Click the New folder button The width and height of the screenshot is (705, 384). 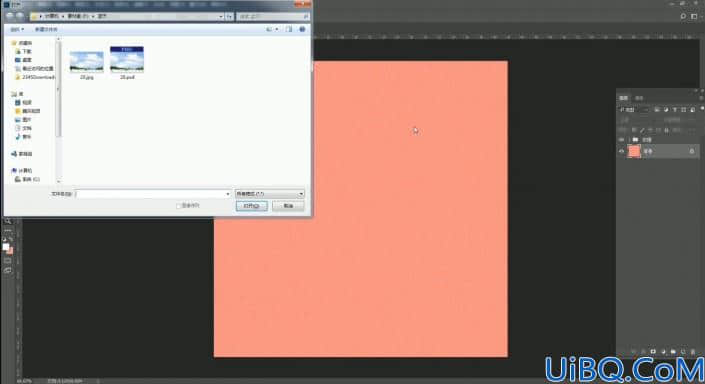pyautogui.click(x=46, y=29)
